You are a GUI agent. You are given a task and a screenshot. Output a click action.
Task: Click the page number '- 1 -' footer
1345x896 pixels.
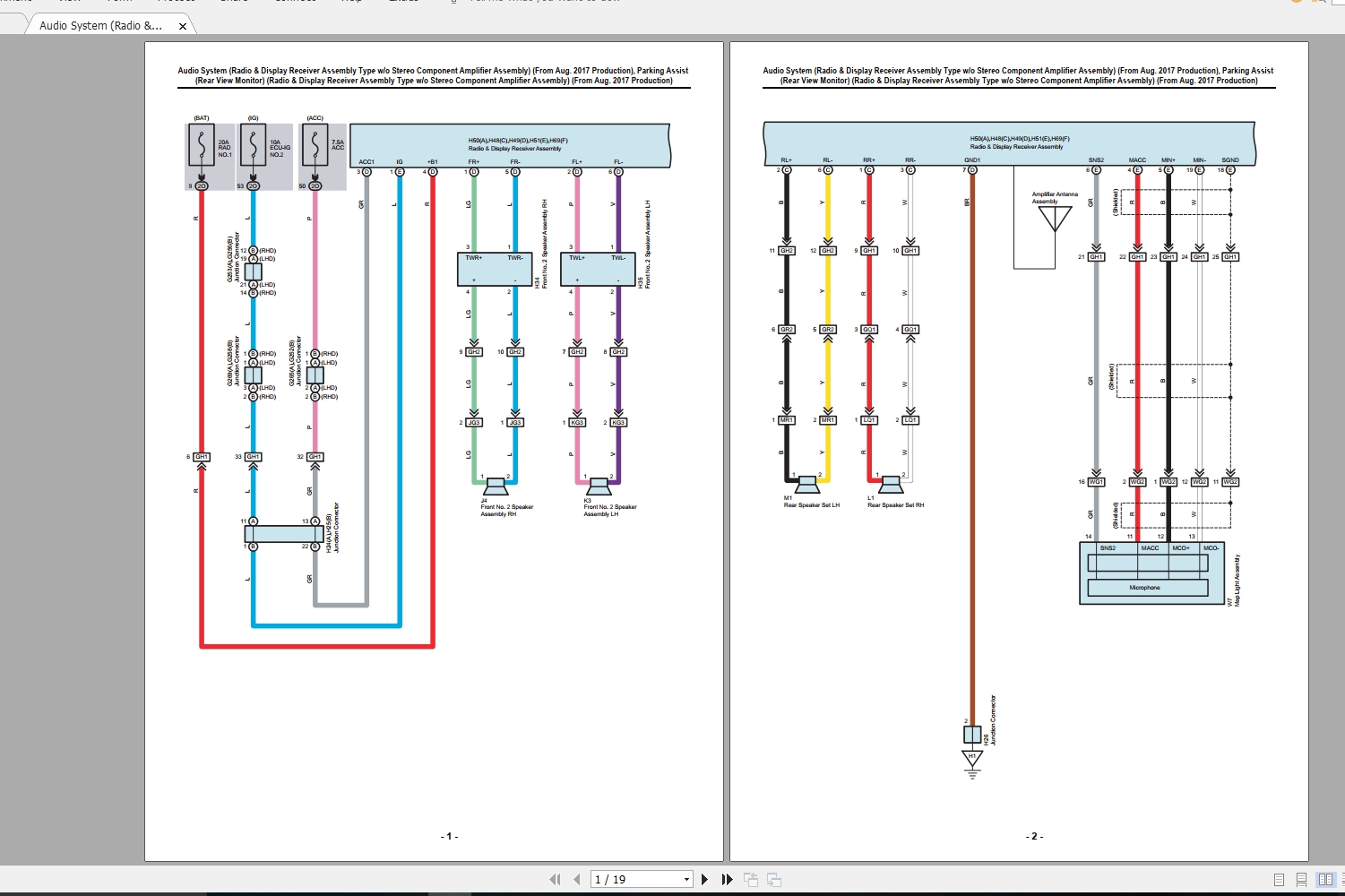(x=449, y=836)
